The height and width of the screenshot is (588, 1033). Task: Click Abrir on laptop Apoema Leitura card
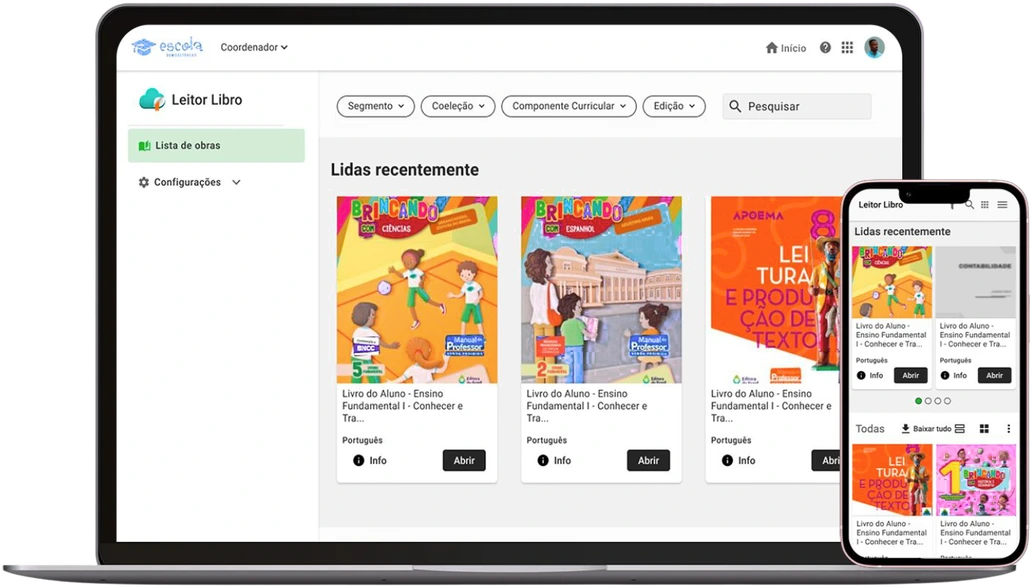(x=827, y=460)
